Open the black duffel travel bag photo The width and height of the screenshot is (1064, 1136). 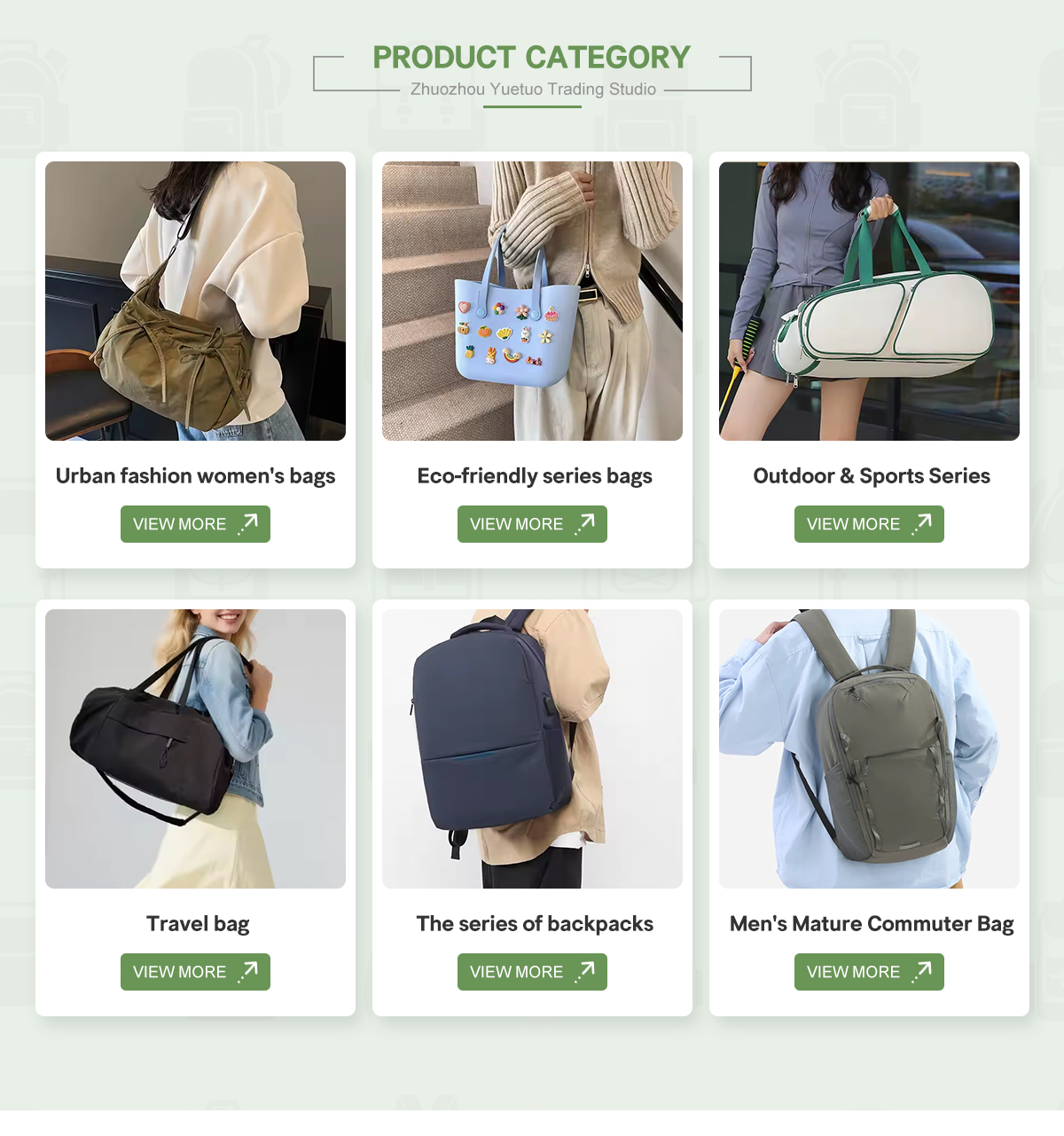(x=195, y=748)
